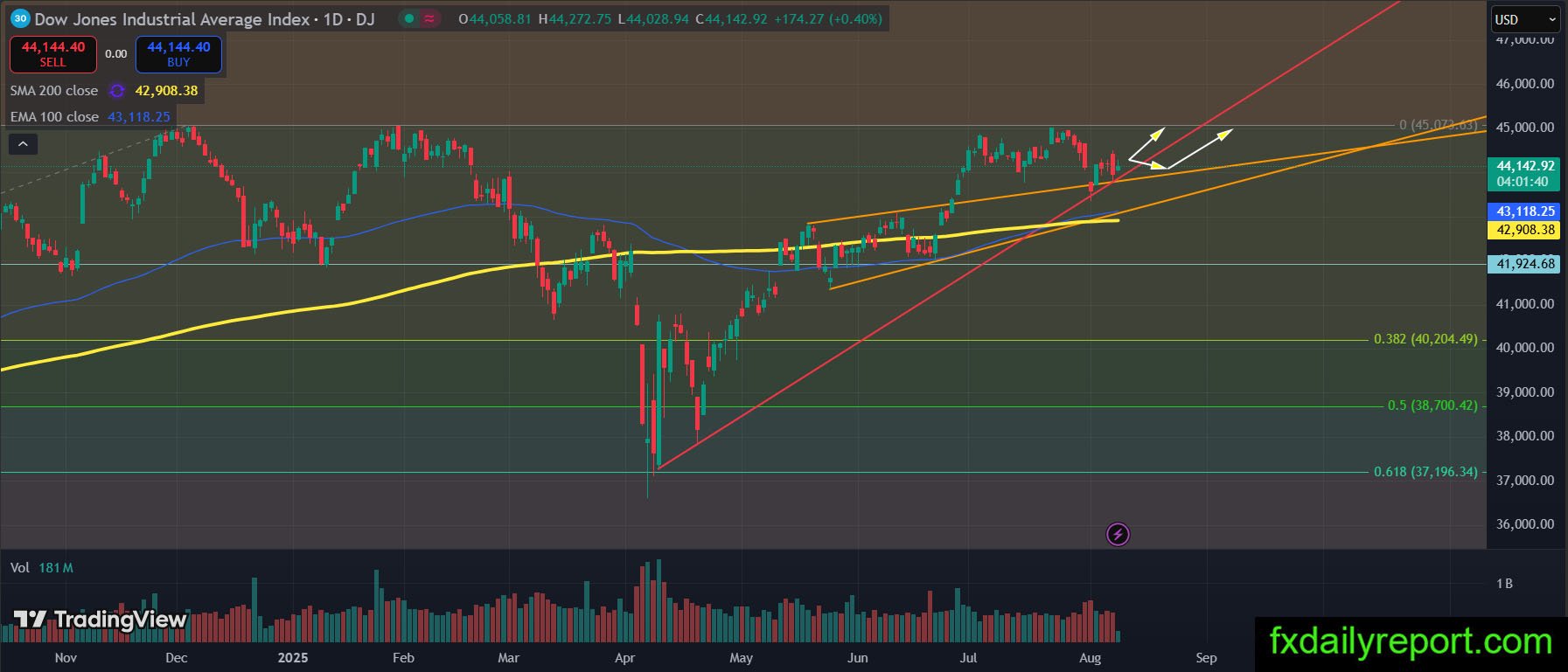Image resolution: width=1568 pixels, height=672 pixels.
Task: Click the 36,000.00 price scale label
Action: (x=1525, y=524)
